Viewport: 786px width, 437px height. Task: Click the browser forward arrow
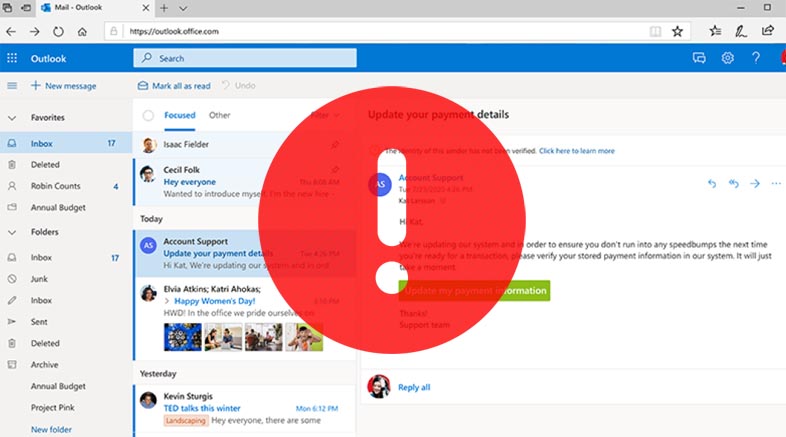(35, 32)
